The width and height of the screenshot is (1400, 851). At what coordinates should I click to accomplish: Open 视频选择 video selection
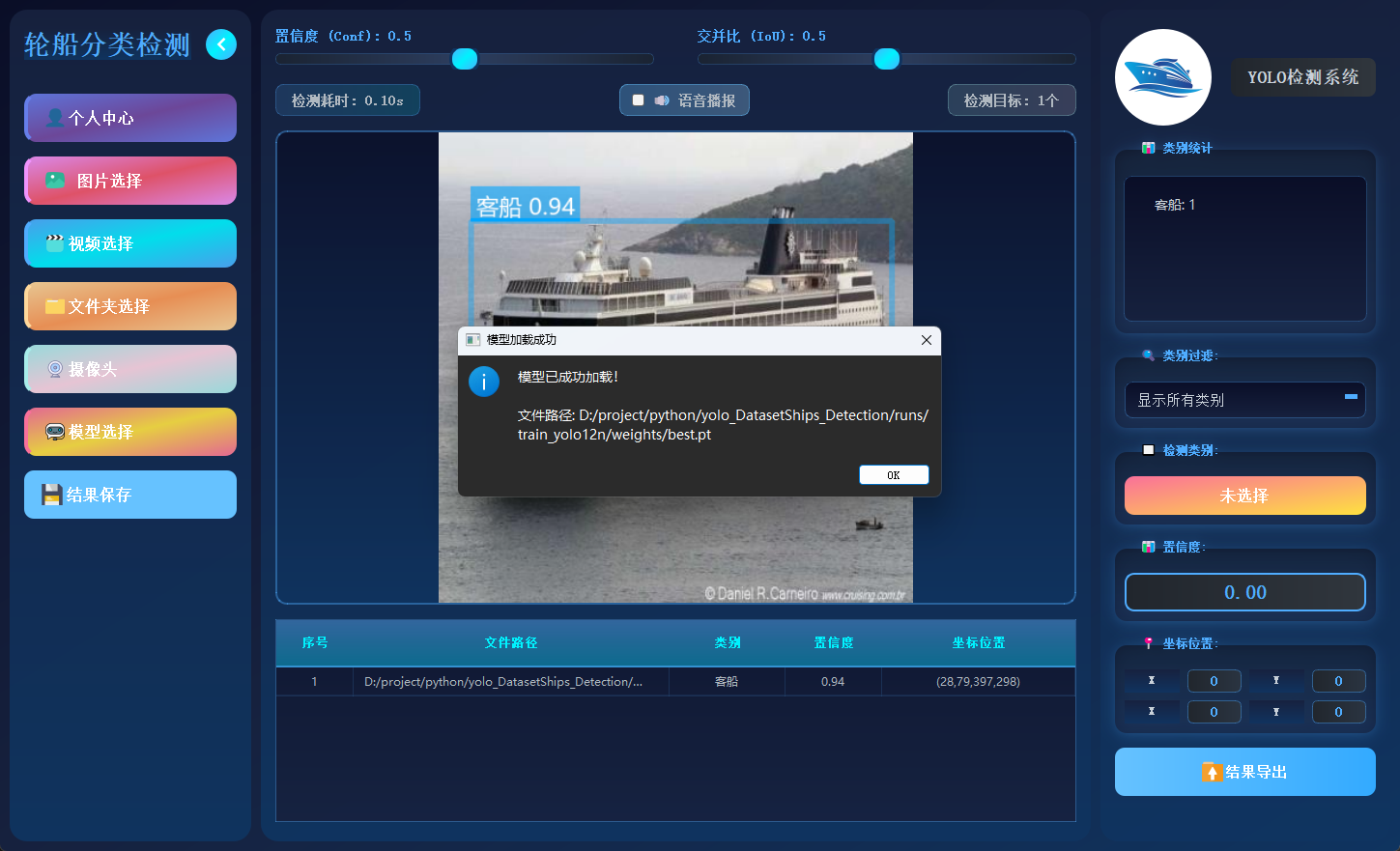coord(130,243)
